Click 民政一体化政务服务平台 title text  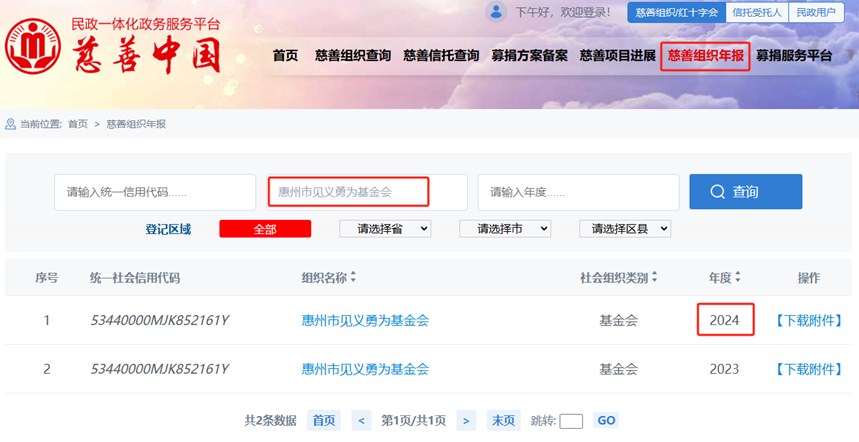click(146, 24)
